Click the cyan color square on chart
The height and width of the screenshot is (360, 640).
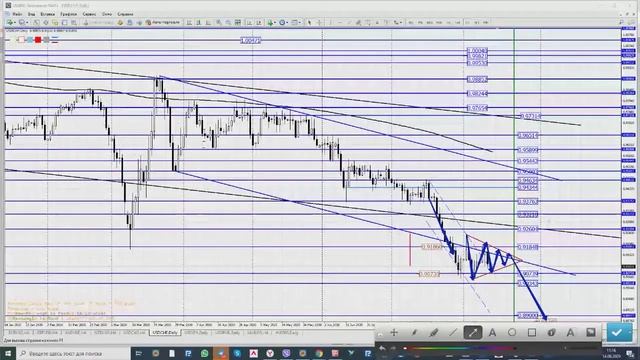pyautogui.click(x=30, y=40)
